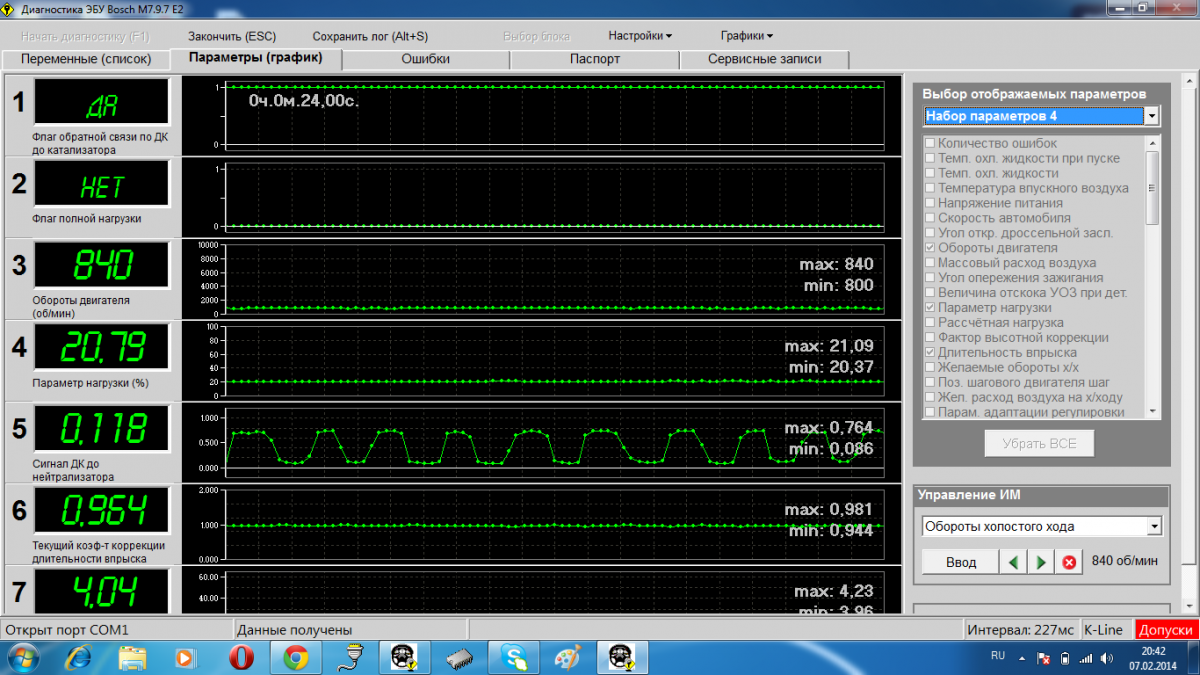This screenshot has width=1200, height=675.
Task: Switch to the Ошибки tab
Action: [x=425, y=59]
